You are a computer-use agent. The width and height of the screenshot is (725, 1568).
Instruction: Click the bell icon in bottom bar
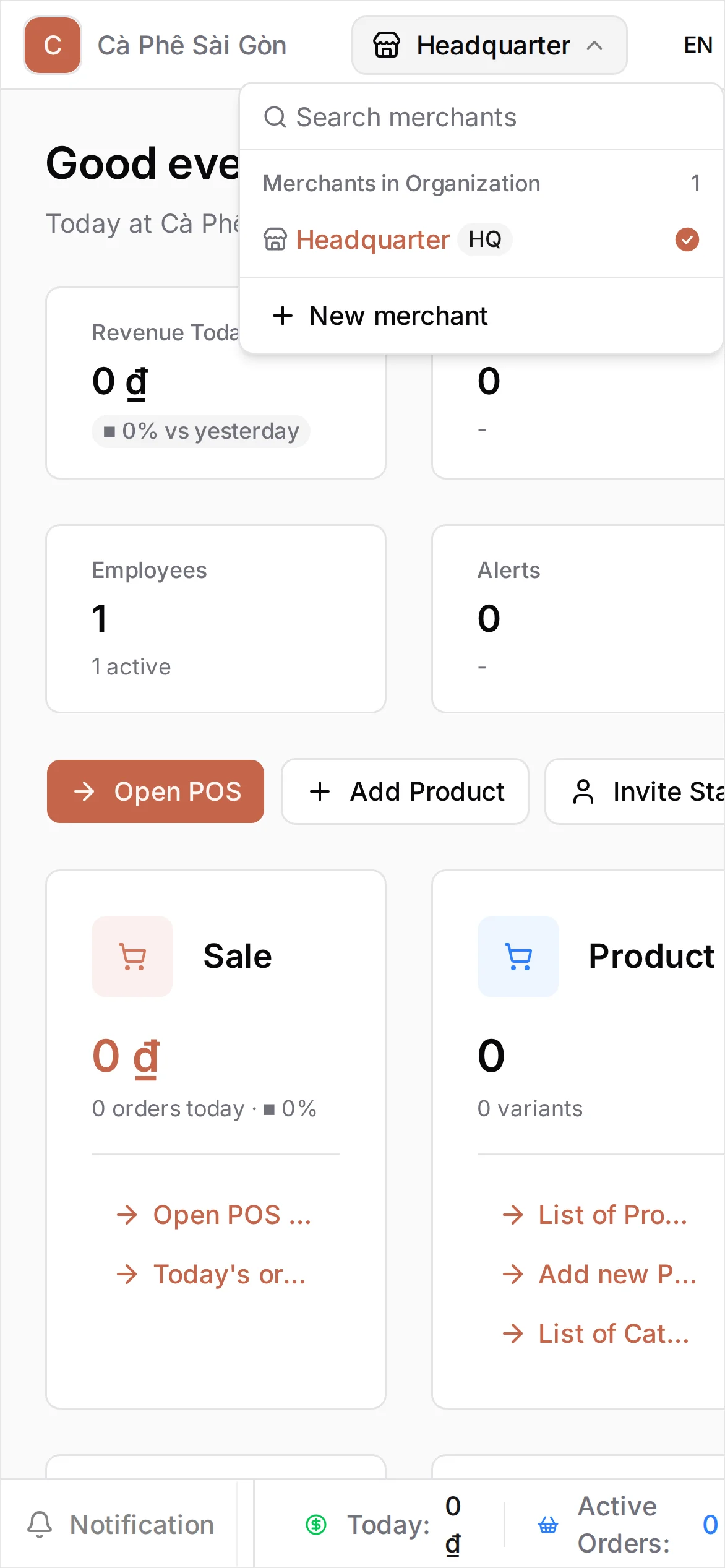(x=40, y=1525)
